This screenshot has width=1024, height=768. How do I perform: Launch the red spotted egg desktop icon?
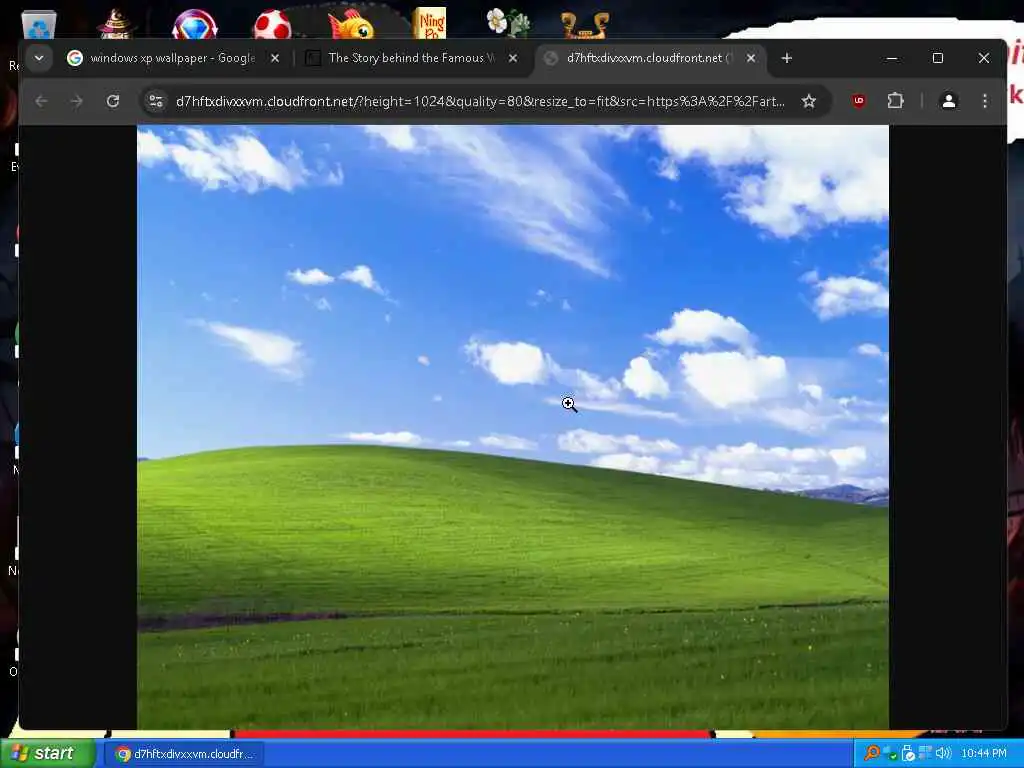[x=272, y=24]
